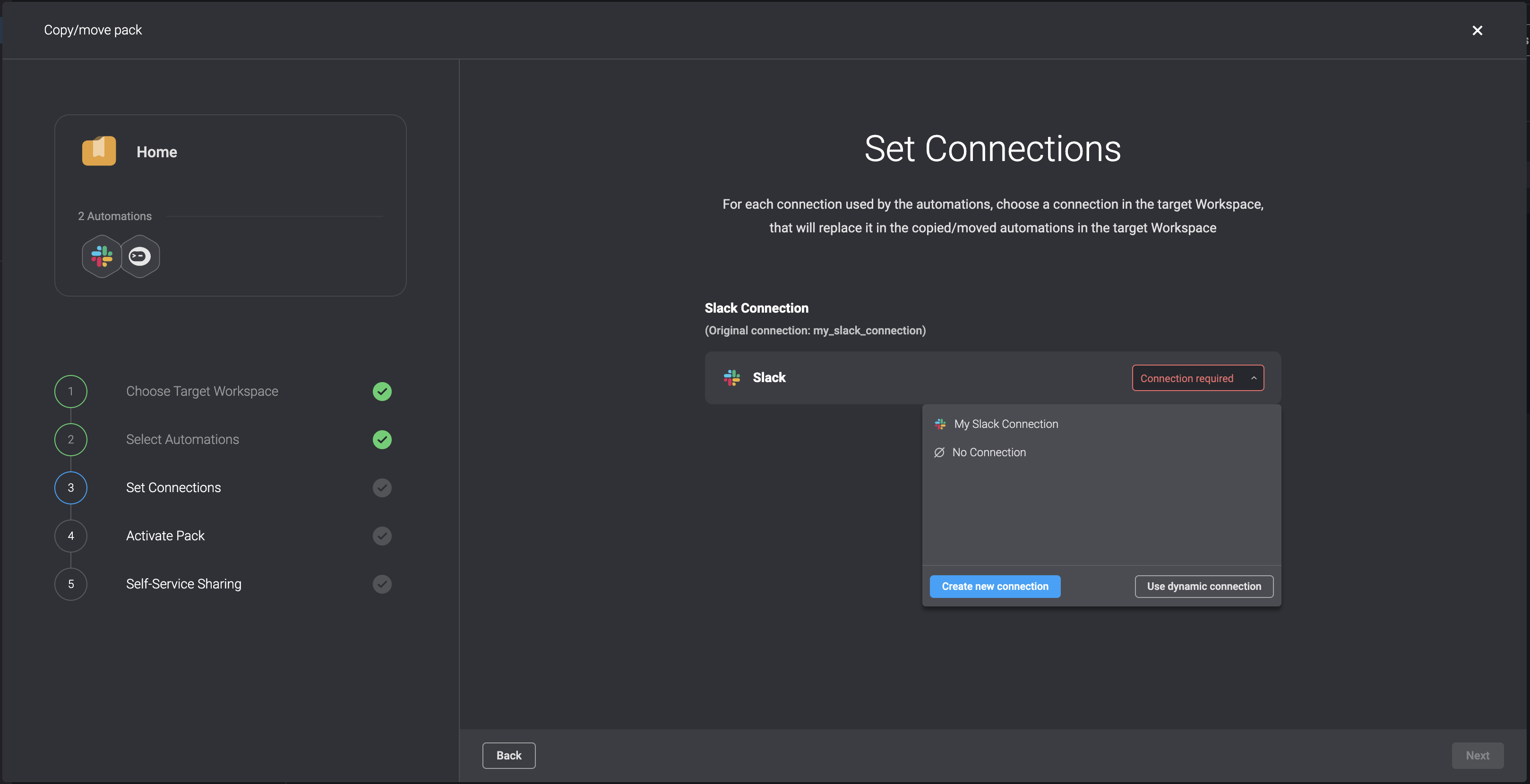Click the grey checkmark for Set Connections step
The image size is (1530, 784).
tap(382, 487)
